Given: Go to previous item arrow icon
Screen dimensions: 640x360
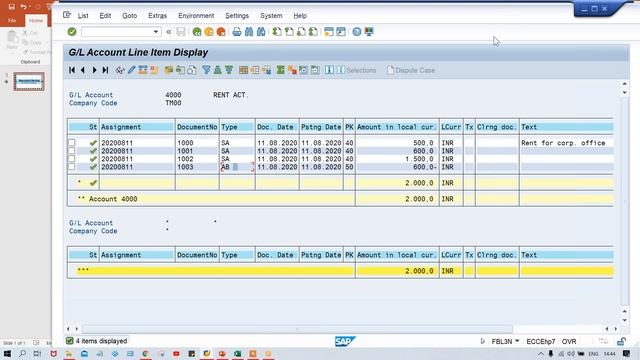Looking at the screenshot, I should (x=83, y=70).
